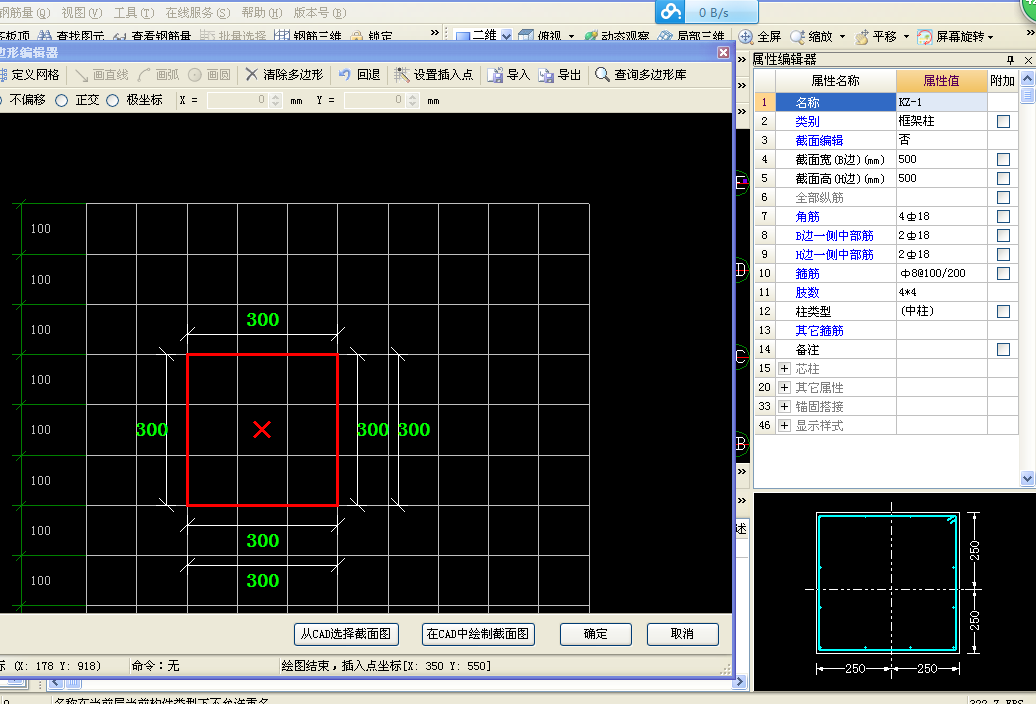The height and width of the screenshot is (704, 1036).
Task: Click the 查找图元 binoculars icon
Action: pyautogui.click(x=45, y=36)
